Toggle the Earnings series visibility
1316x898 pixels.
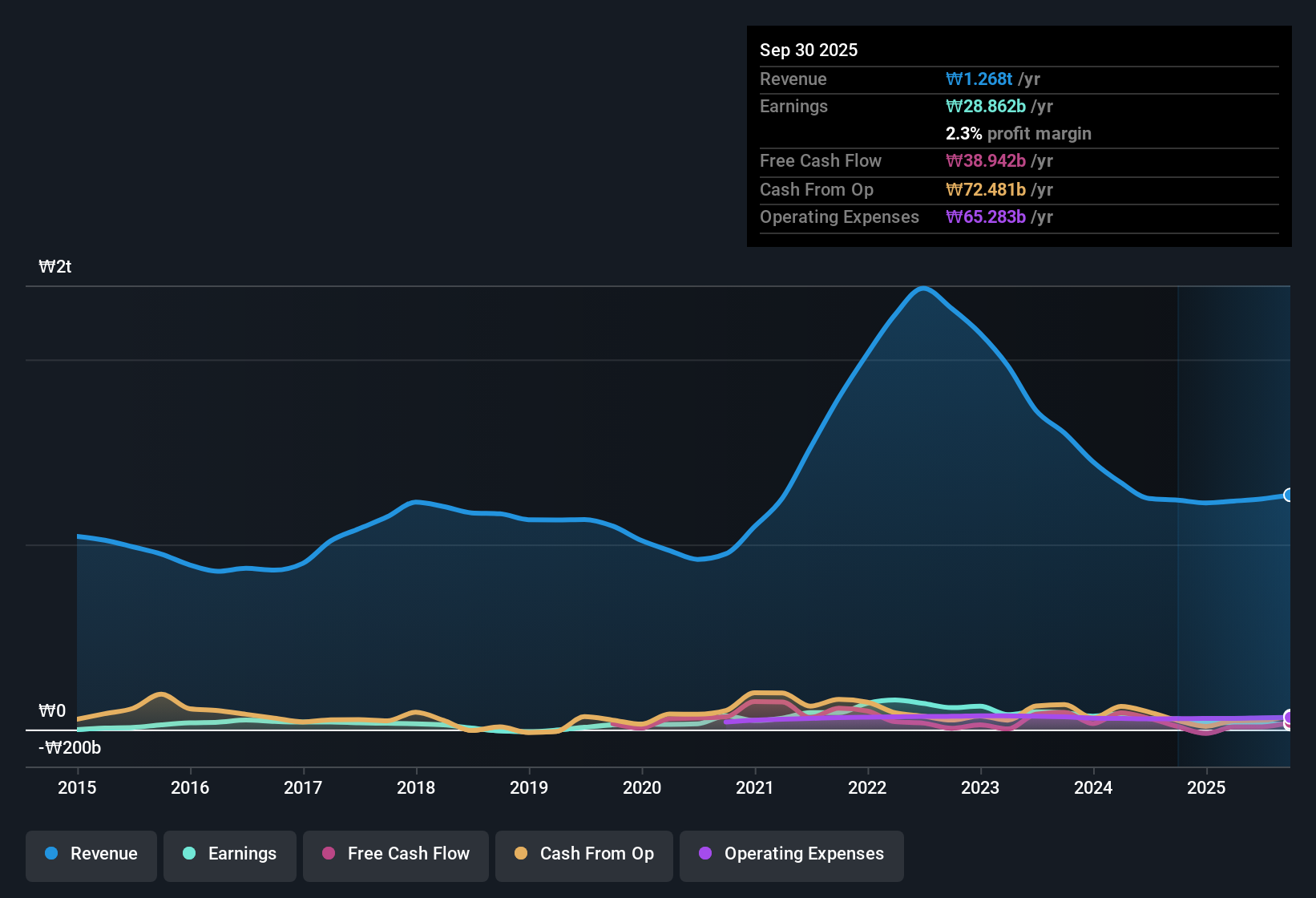point(229,855)
